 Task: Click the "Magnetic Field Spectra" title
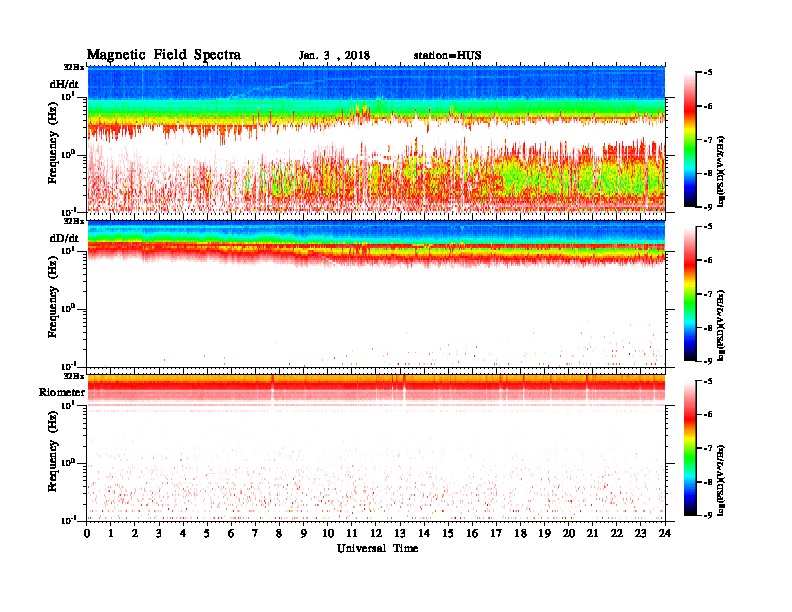coord(164,55)
